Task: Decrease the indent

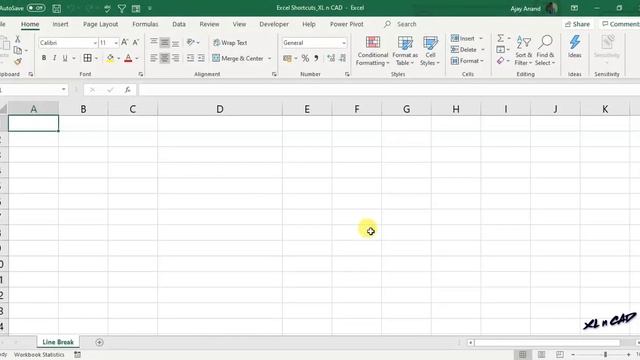Action: (x=190, y=58)
